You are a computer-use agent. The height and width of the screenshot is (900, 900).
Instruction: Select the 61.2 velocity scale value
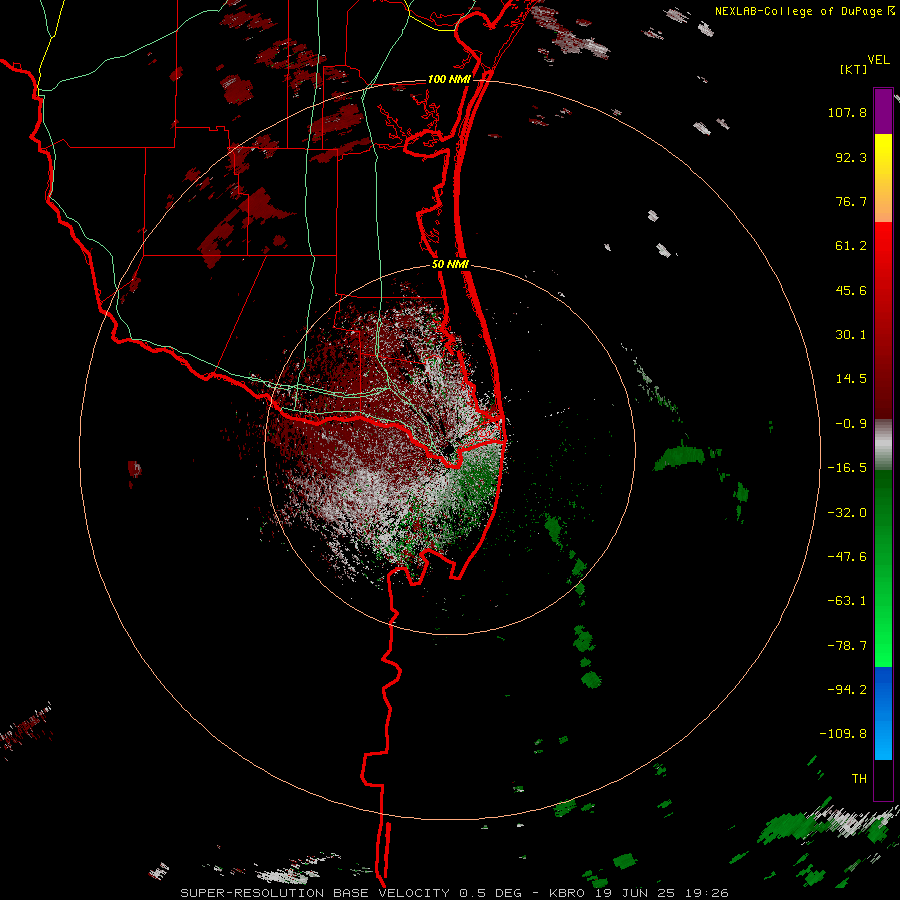click(851, 246)
